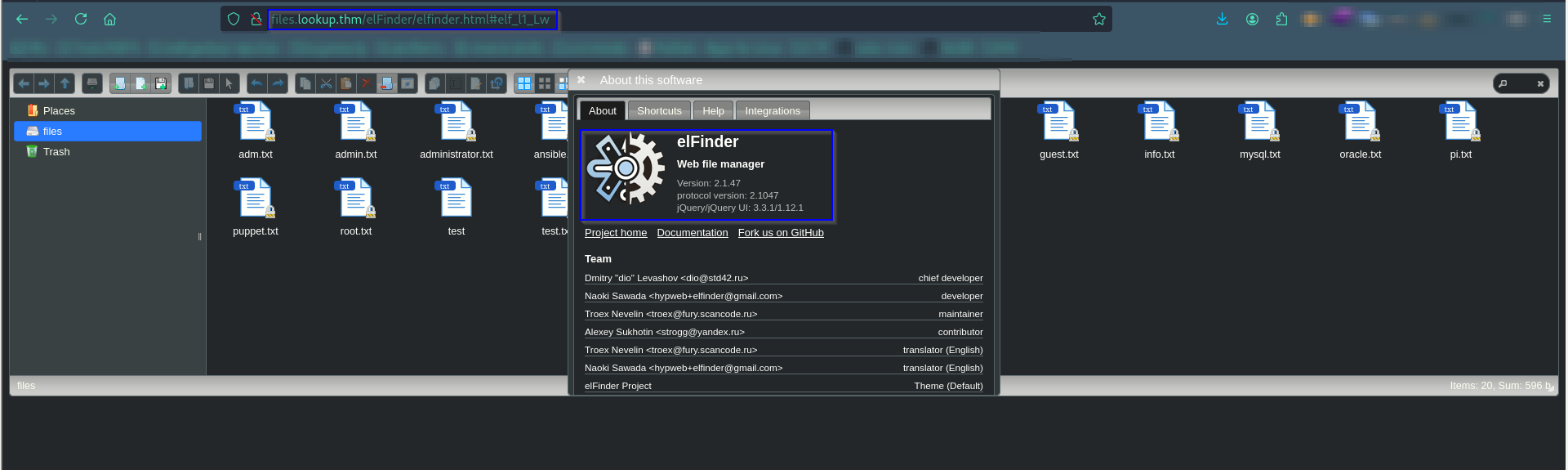
Task: Click the Empty folder toolbar icon
Action: pos(386,83)
